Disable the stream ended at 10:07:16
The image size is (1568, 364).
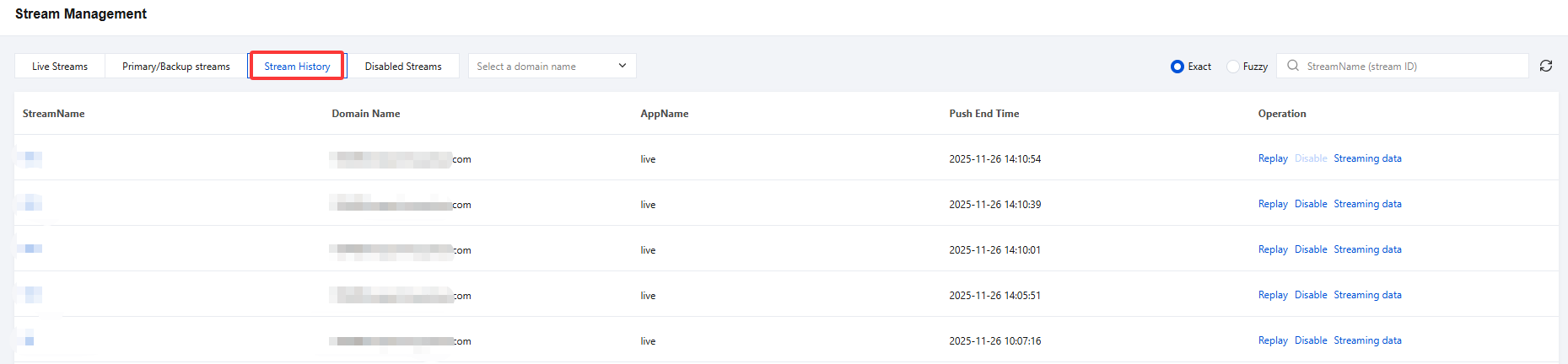click(x=1311, y=340)
